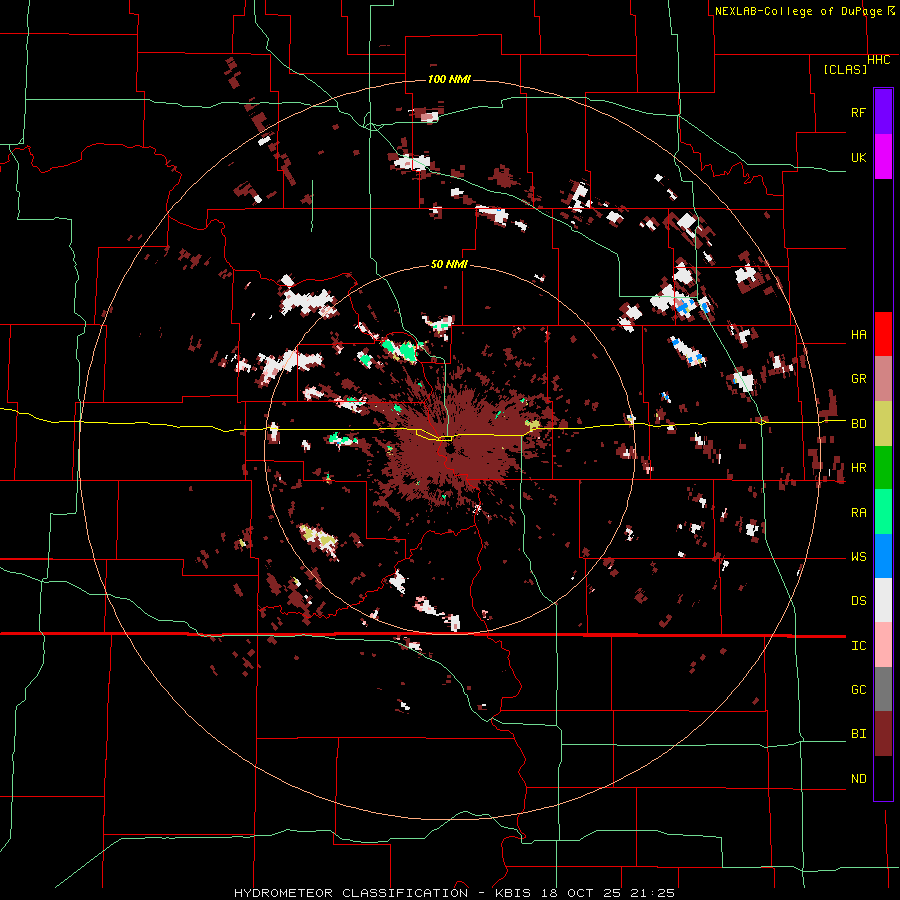The image size is (900, 900).
Task: Click the BI brown legend swatch
Action: pyautogui.click(x=883, y=734)
